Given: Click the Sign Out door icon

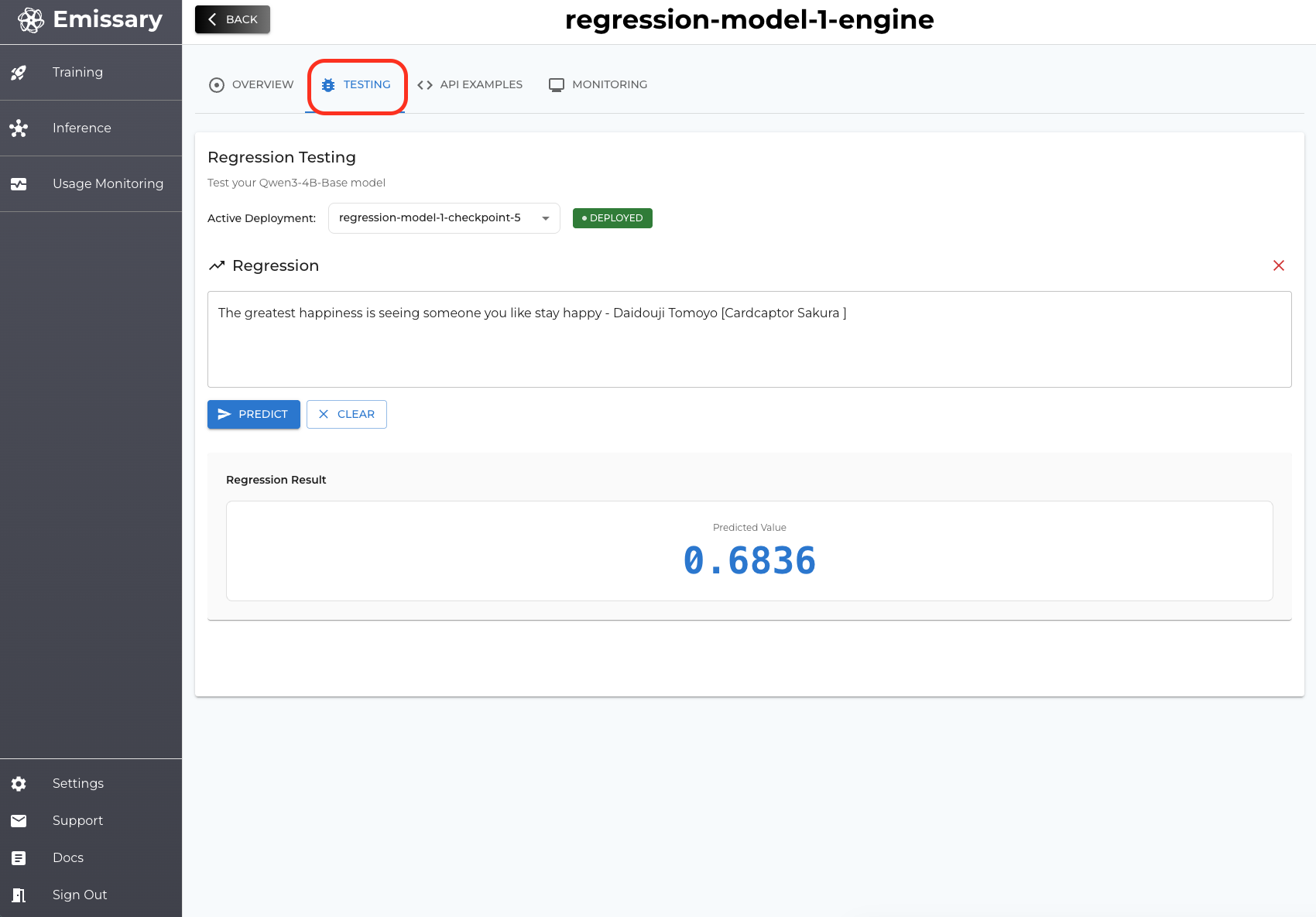Looking at the screenshot, I should click(x=19, y=895).
